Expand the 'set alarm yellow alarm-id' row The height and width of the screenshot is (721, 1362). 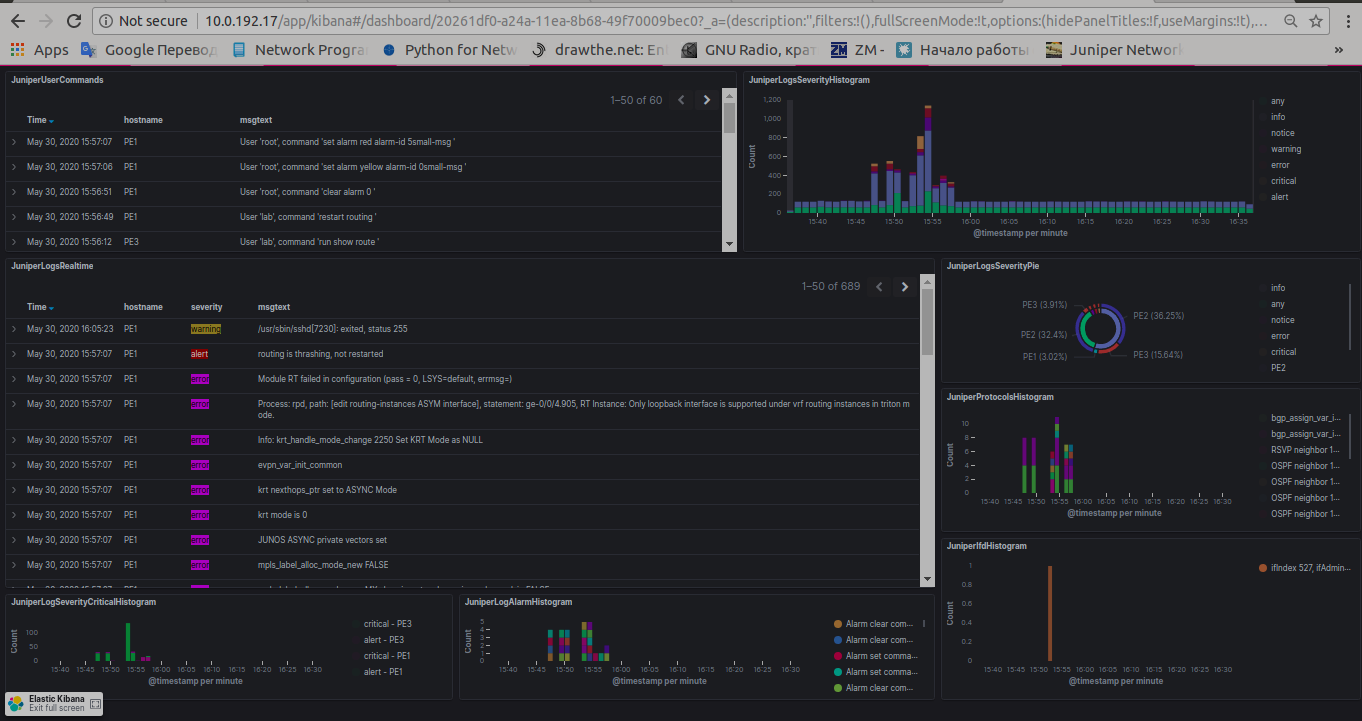[x=14, y=167]
